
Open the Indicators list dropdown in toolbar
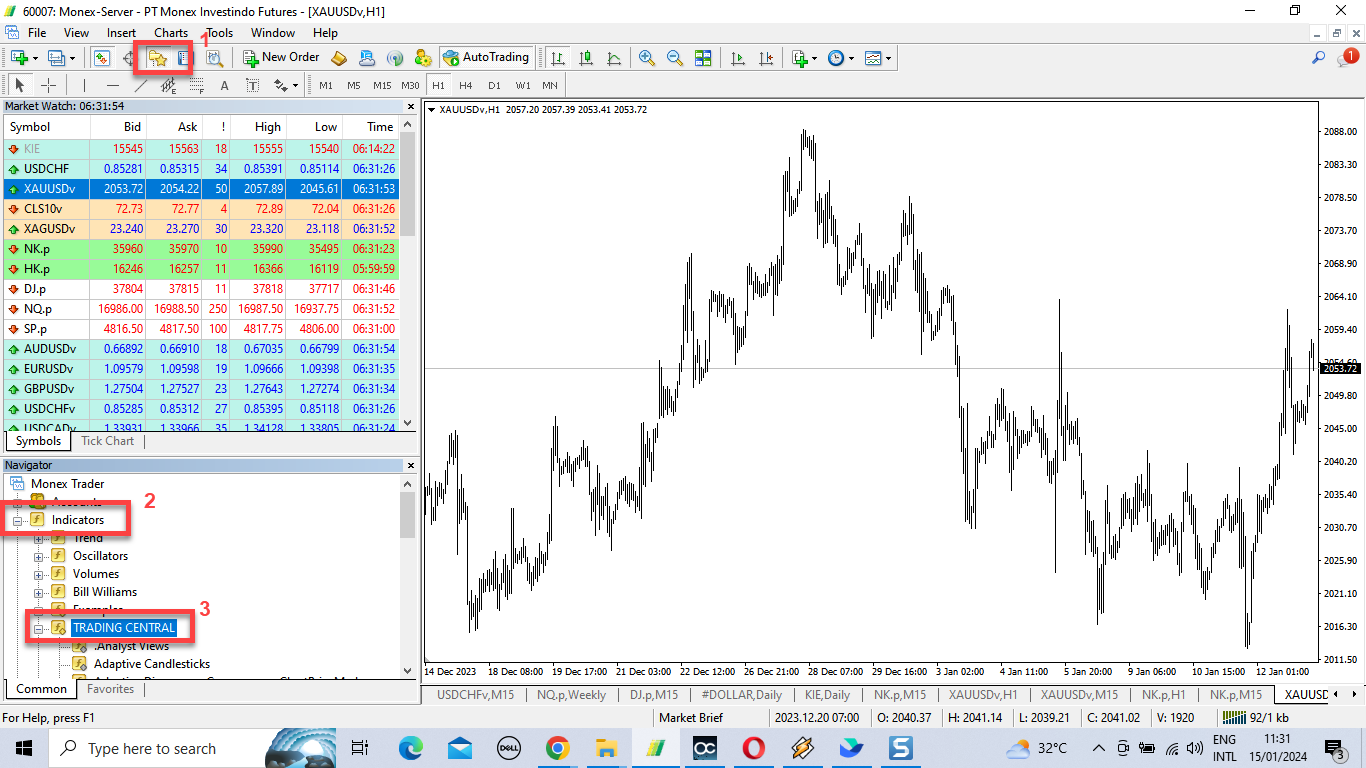tap(814, 58)
